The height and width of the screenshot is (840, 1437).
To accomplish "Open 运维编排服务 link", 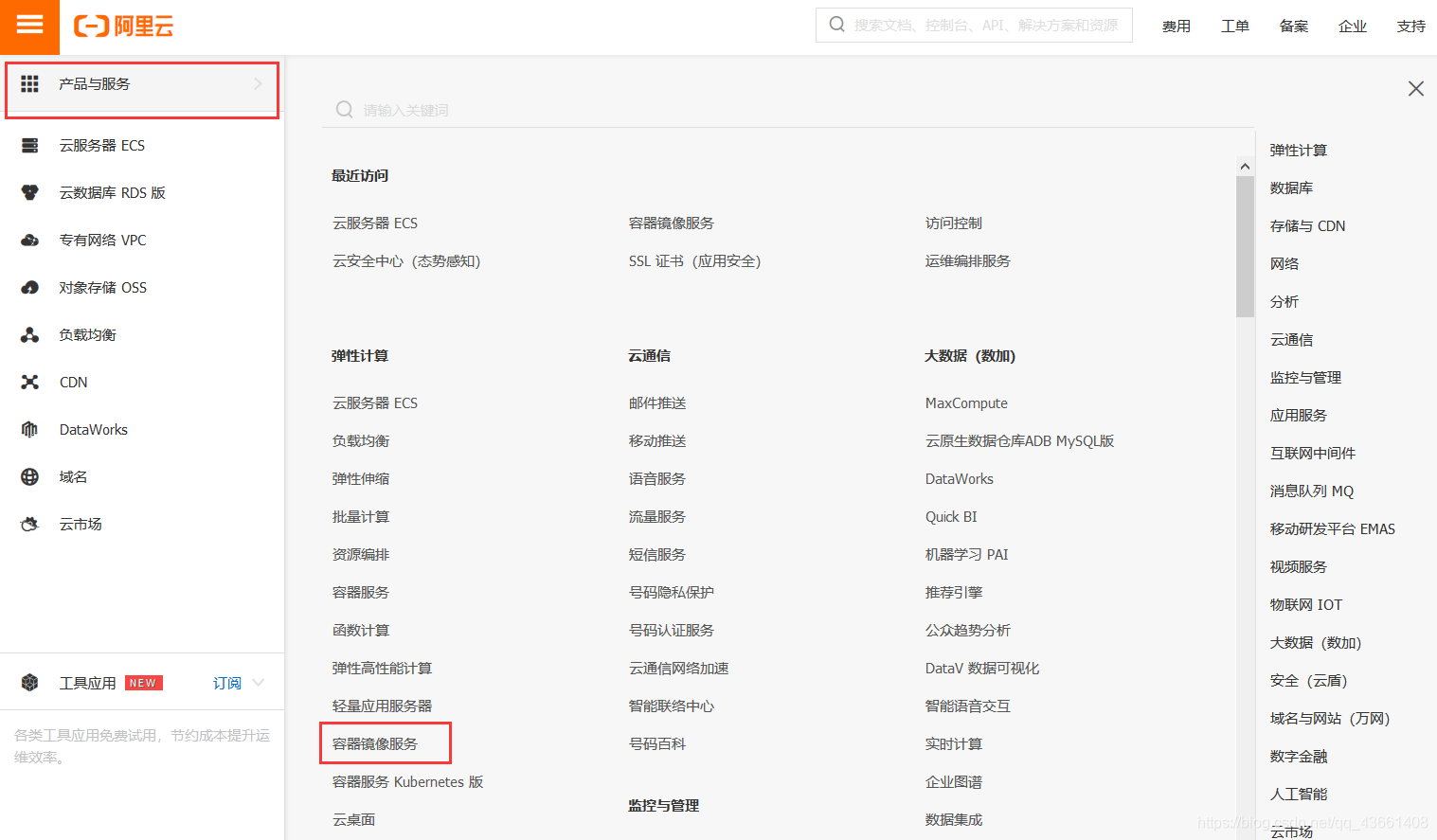I will [x=968, y=260].
